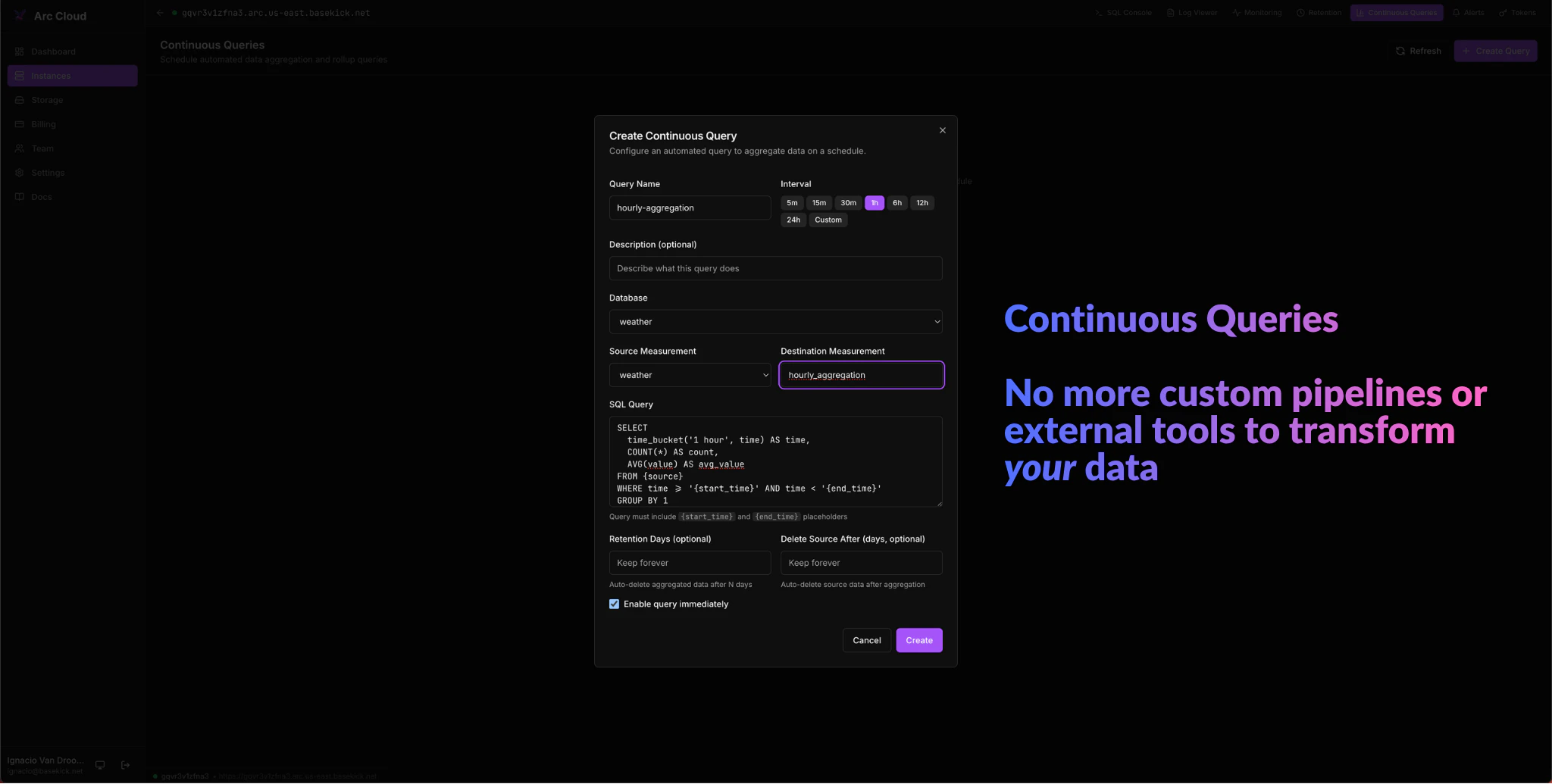Viewport: 1552px width, 784px height.
Task: Click the Instances icon in the sidebar
Action: pos(20,76)
